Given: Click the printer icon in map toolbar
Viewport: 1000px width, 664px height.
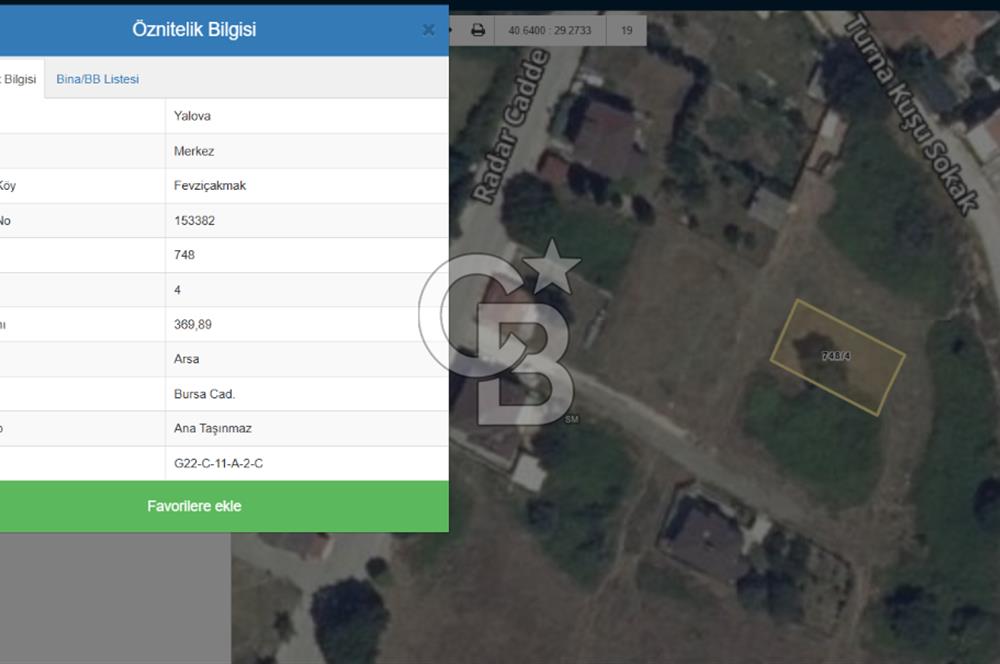Looking at the screenshot, I should click(x=478, y=30).
